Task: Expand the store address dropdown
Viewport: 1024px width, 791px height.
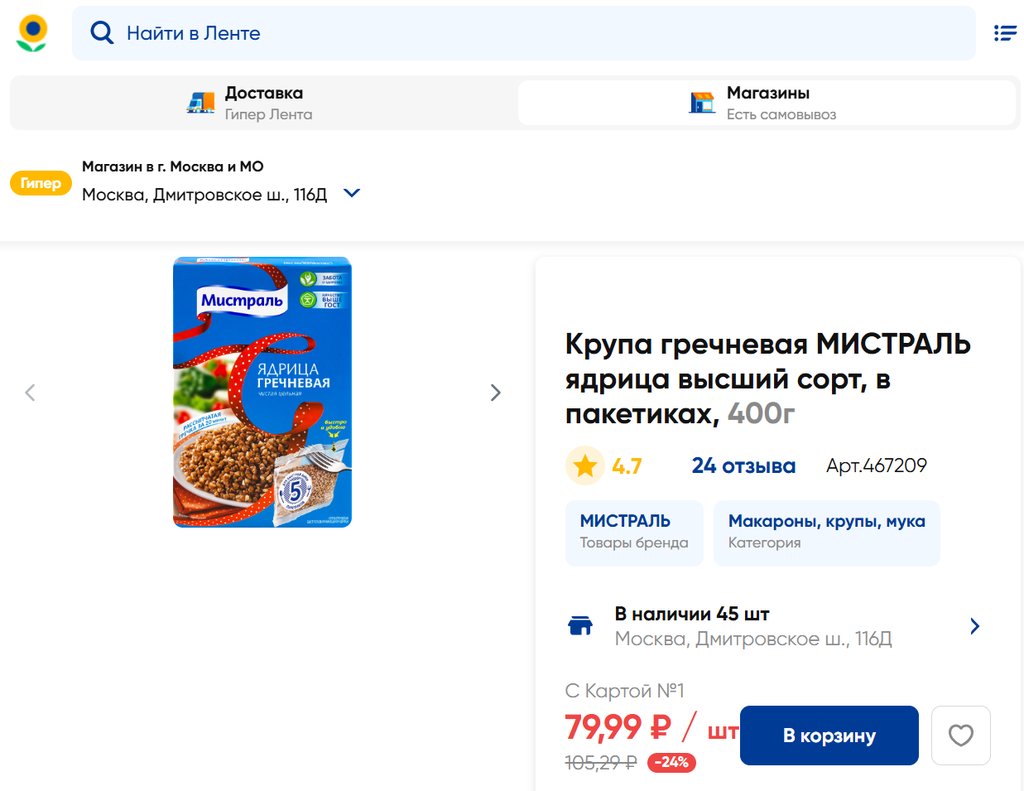Action: tap(351, 193)
